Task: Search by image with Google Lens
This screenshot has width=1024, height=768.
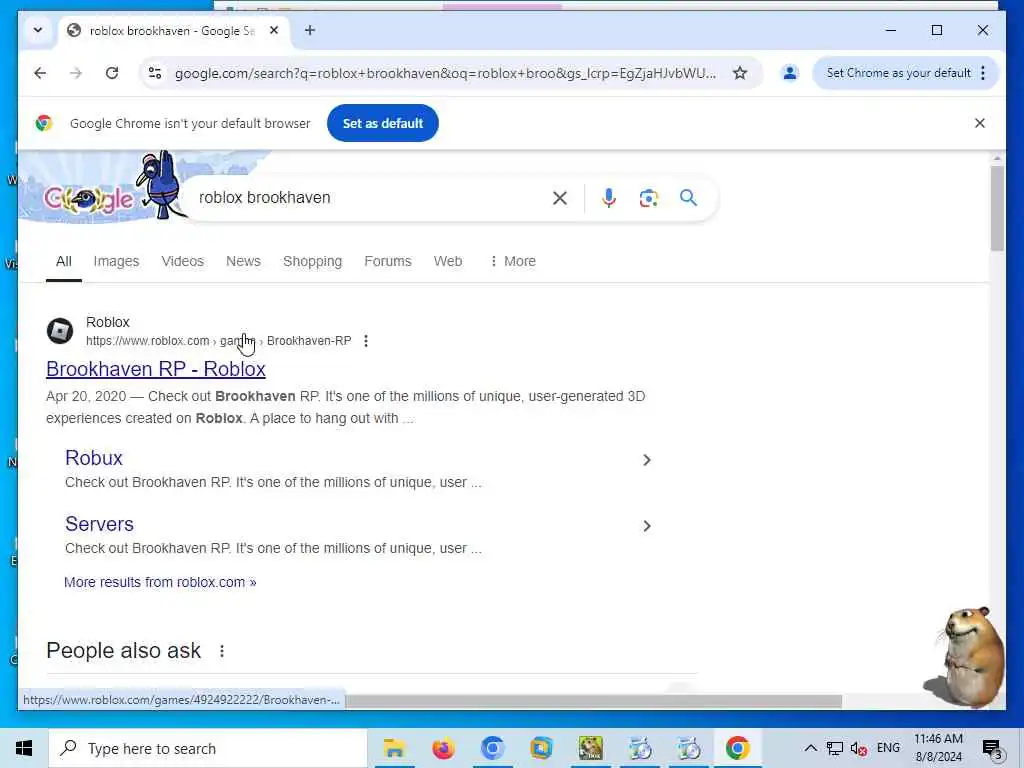Action: pos(648,198)
